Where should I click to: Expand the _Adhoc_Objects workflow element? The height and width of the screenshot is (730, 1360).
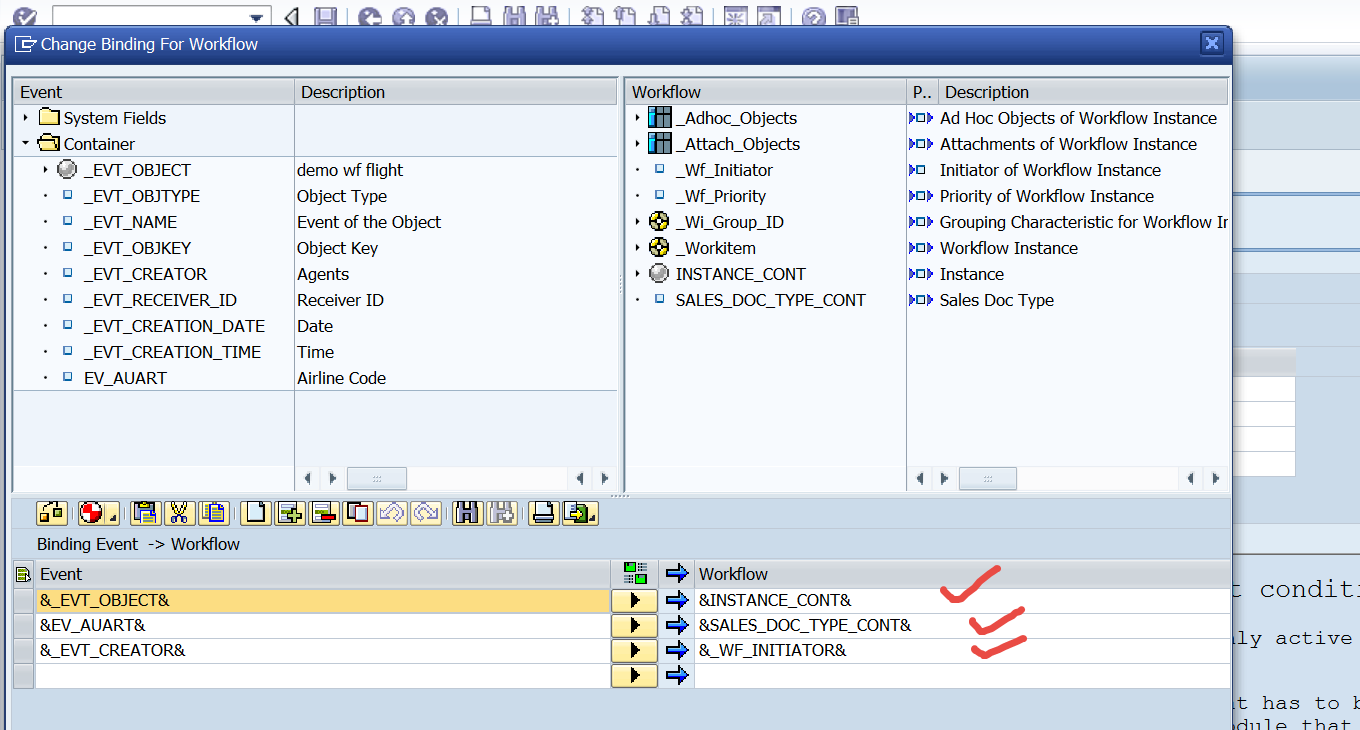coord(638,117)
